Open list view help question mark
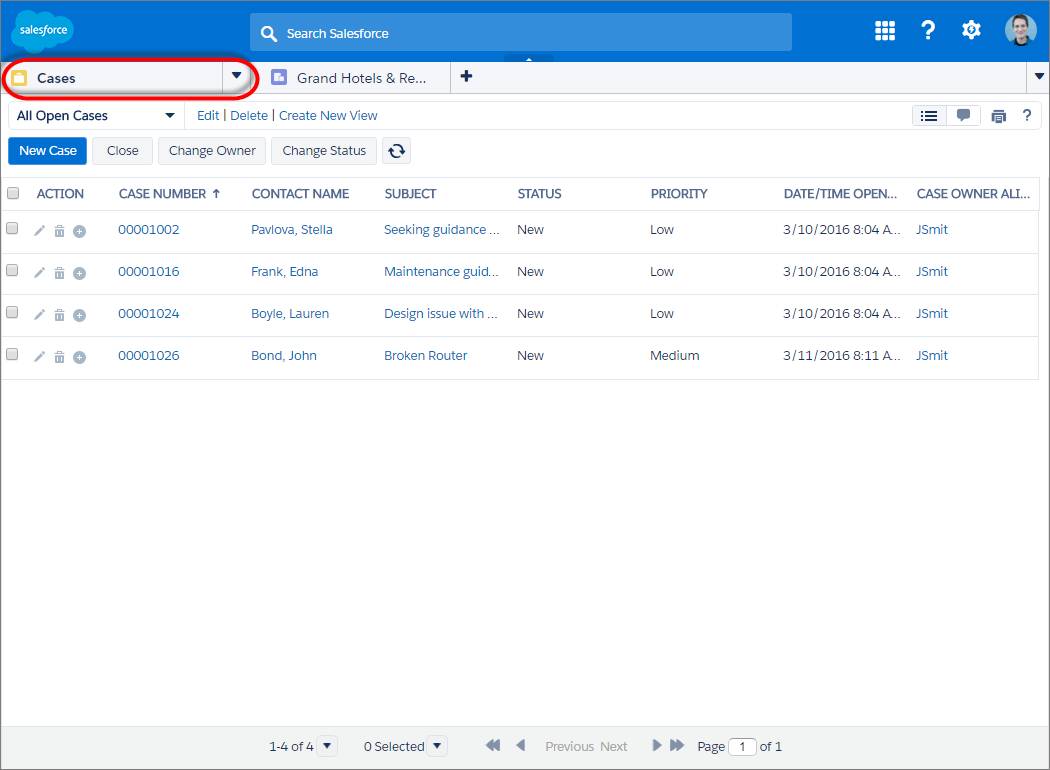This screenshot has width=1050, height=770. 1027,115
